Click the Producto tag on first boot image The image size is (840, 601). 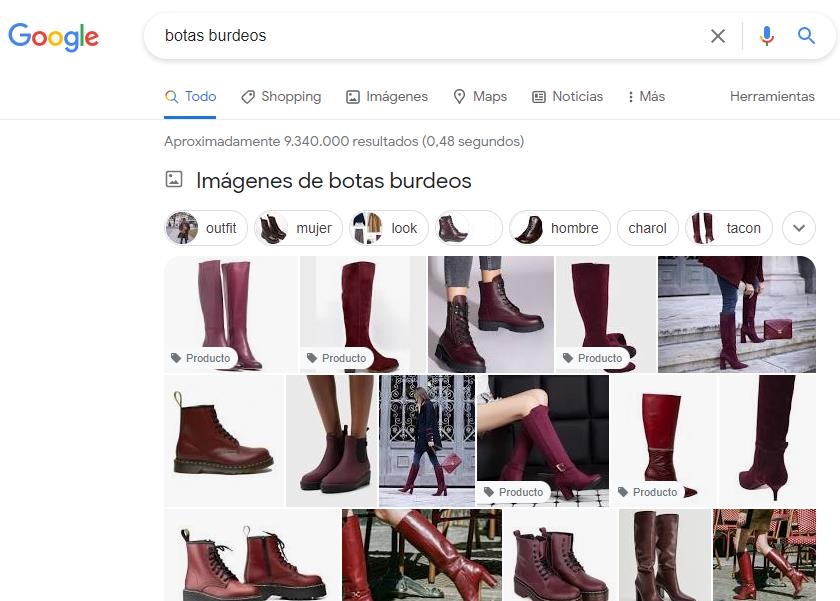coord(201,358)
